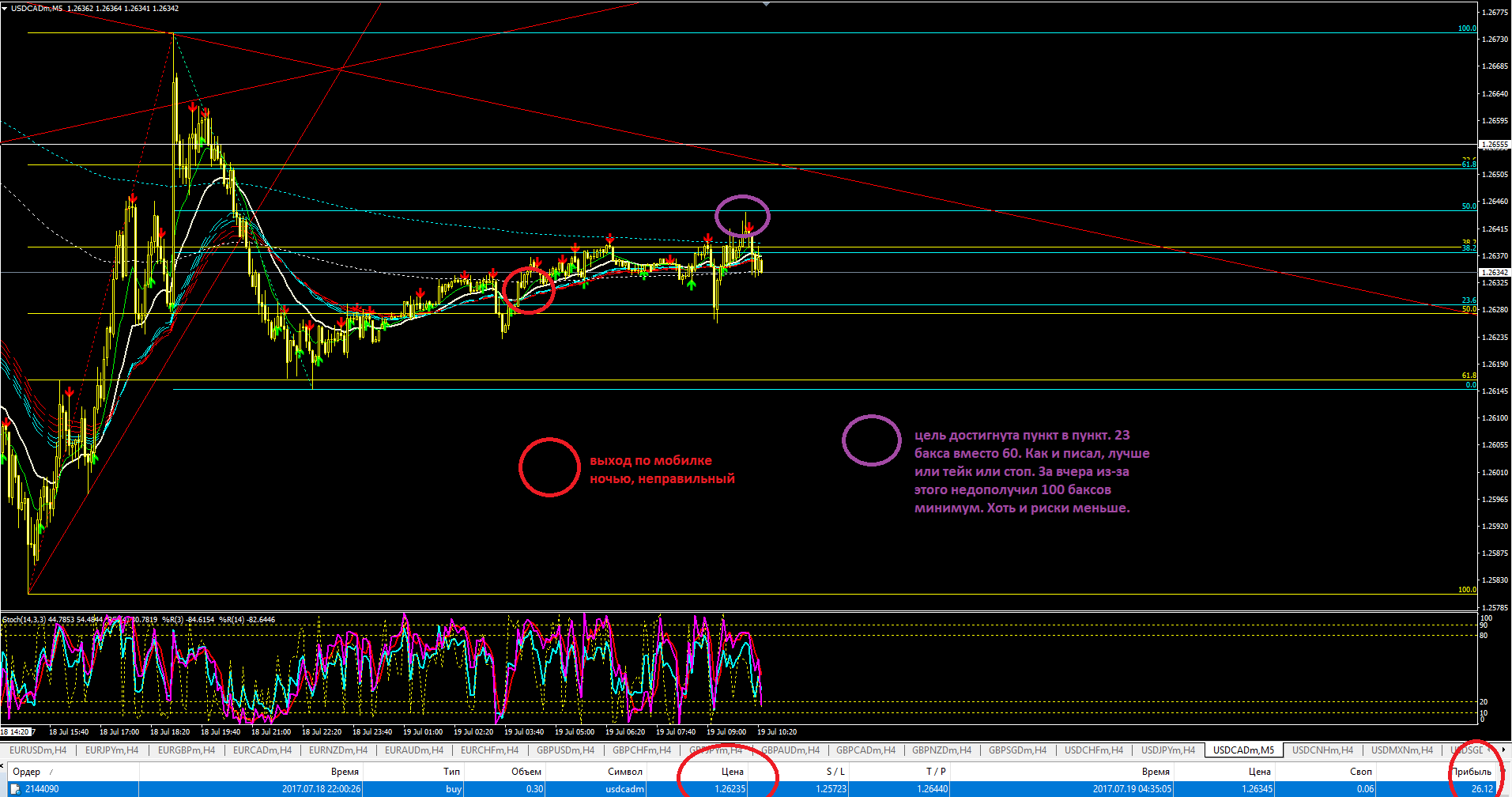Click the sort arrow in the Ордер header
The width and height of the screenshot is (1512, 797).
click(51, 772)
